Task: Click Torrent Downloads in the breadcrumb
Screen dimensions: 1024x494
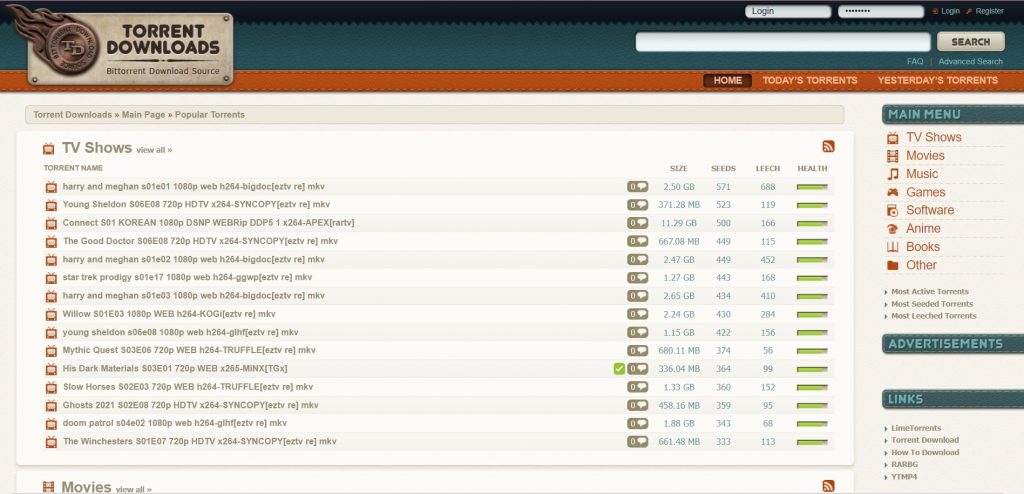Action: coord(72,115)
